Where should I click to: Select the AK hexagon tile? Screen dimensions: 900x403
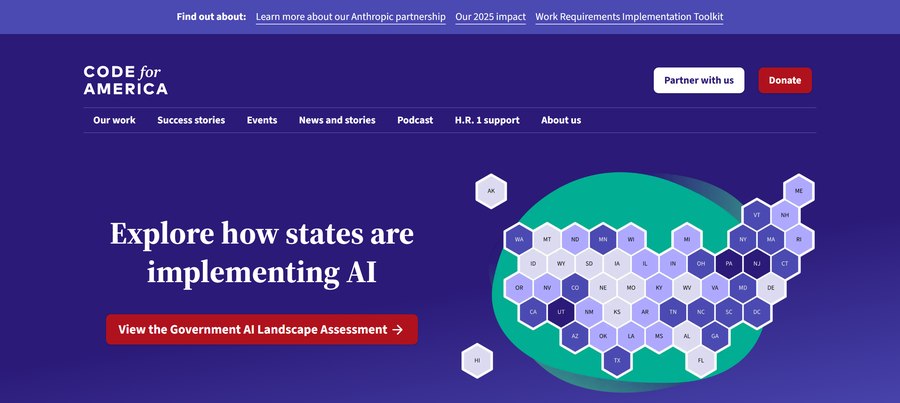pos(491,191)
